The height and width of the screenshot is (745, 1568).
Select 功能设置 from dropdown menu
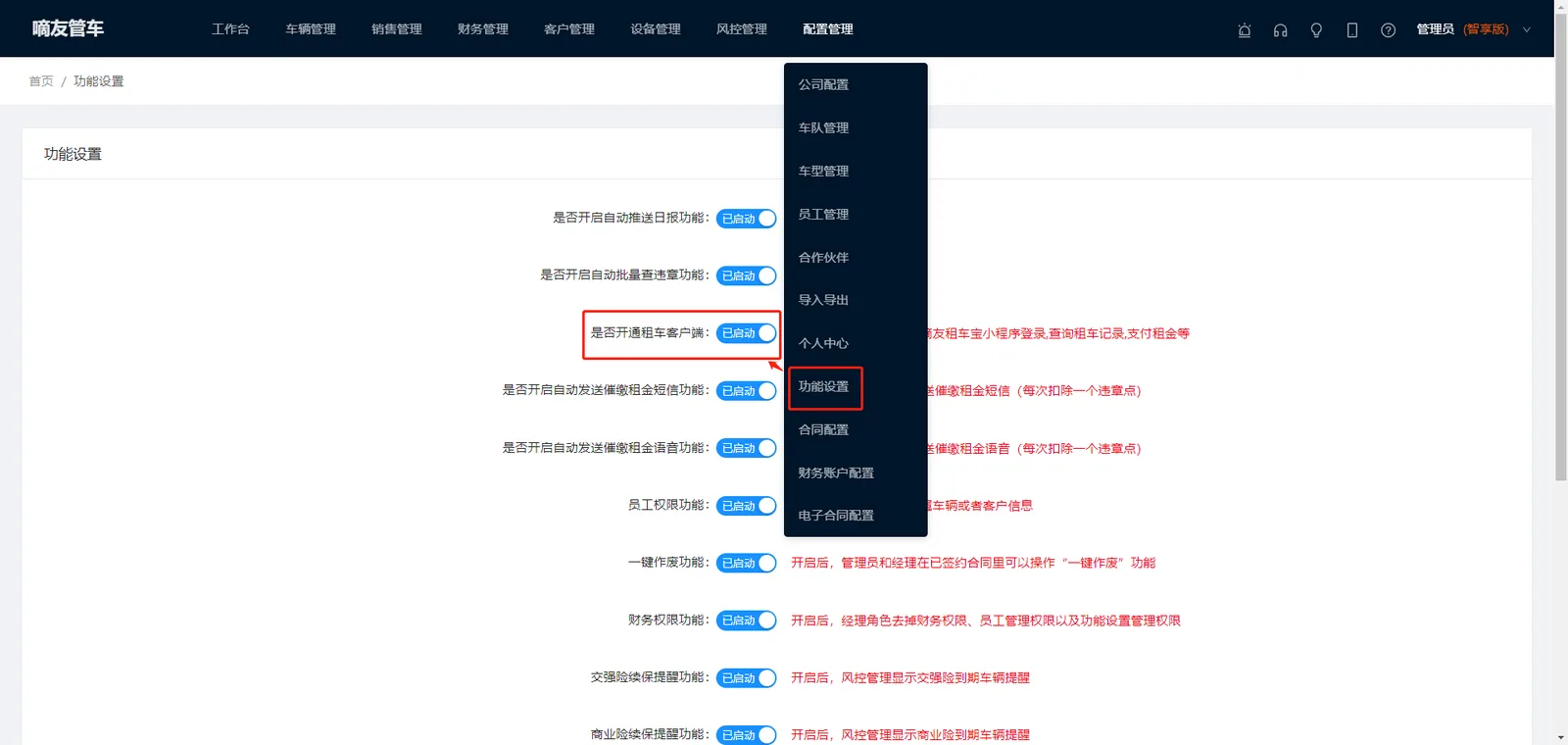click(x=856, y=386)
